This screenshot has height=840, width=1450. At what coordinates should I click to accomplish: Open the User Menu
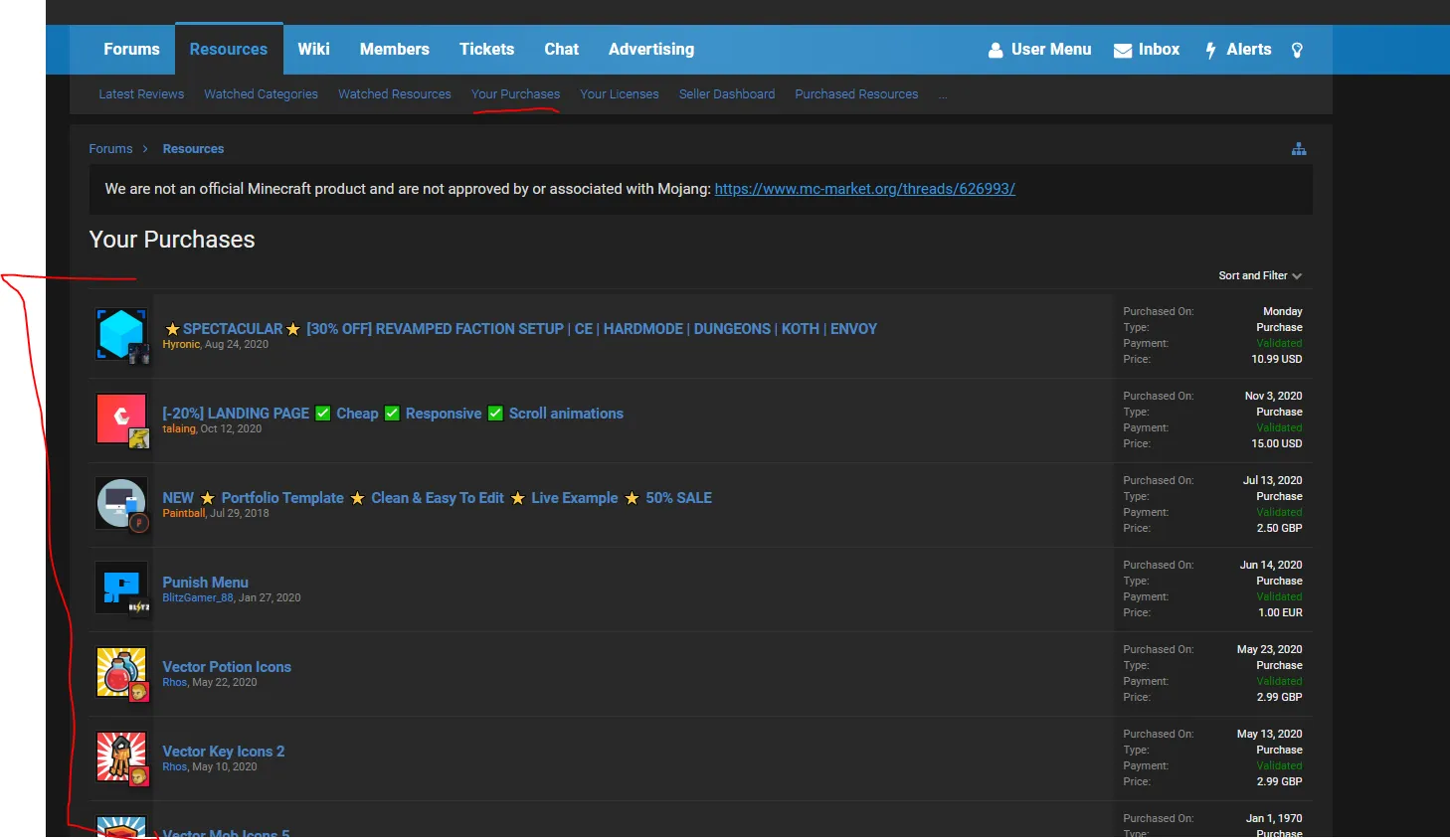[1039, 50]
